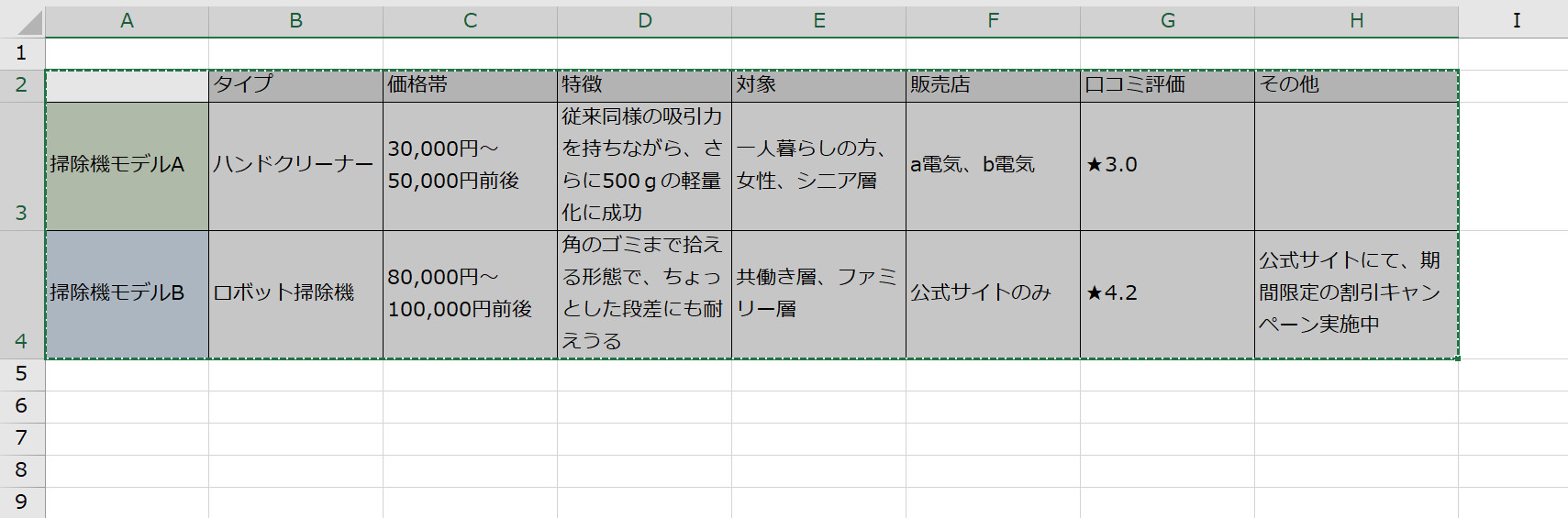Select the 80,000円～100,000円前後 cell
The width and height of the screenshot is (1568, 518).
(x=470, y=294)
